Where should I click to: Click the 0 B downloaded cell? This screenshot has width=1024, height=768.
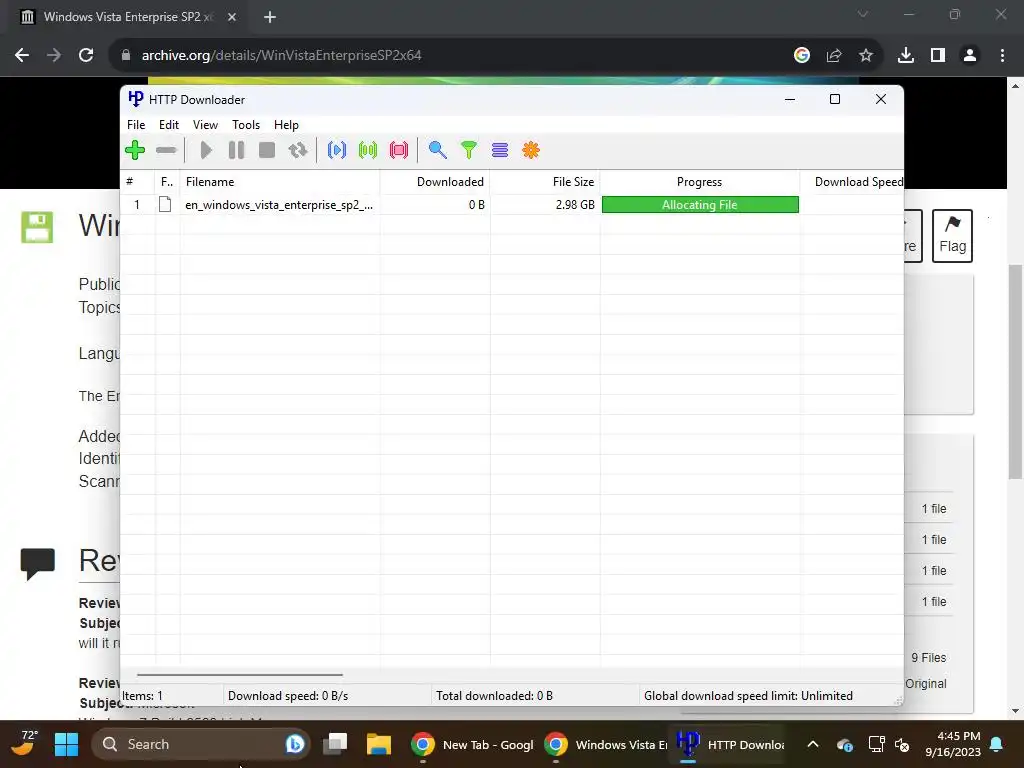pos(476,204)
